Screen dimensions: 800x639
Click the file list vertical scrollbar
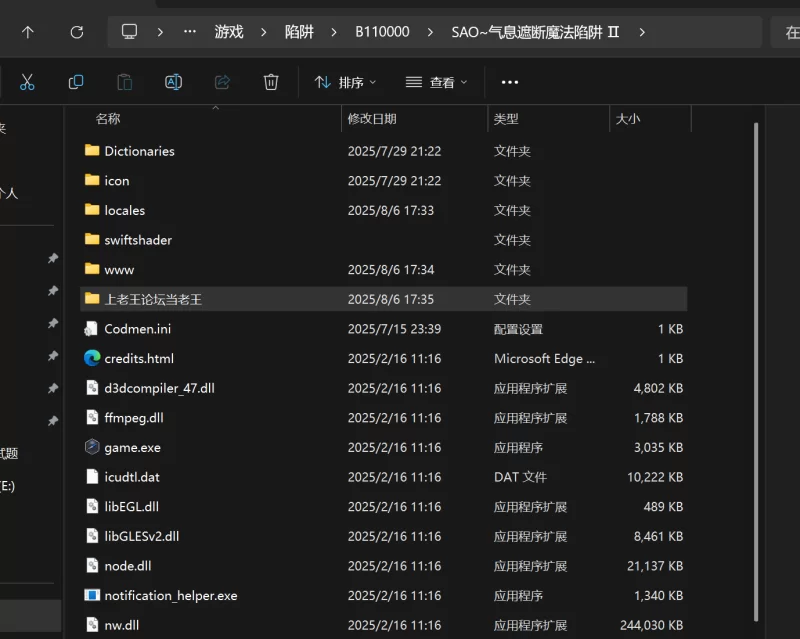[x=756, y=372]
